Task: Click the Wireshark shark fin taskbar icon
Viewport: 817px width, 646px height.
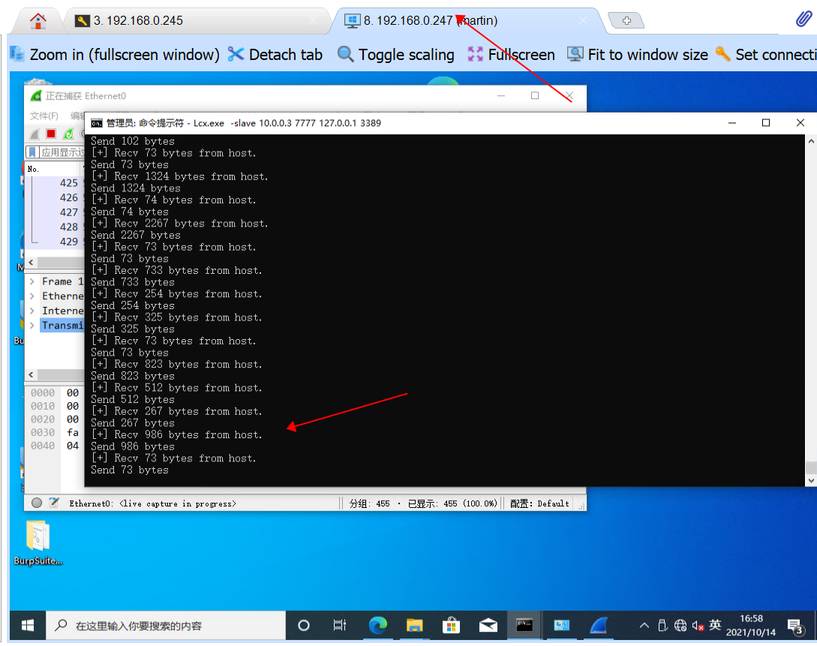Action: (x=599, y=625)
